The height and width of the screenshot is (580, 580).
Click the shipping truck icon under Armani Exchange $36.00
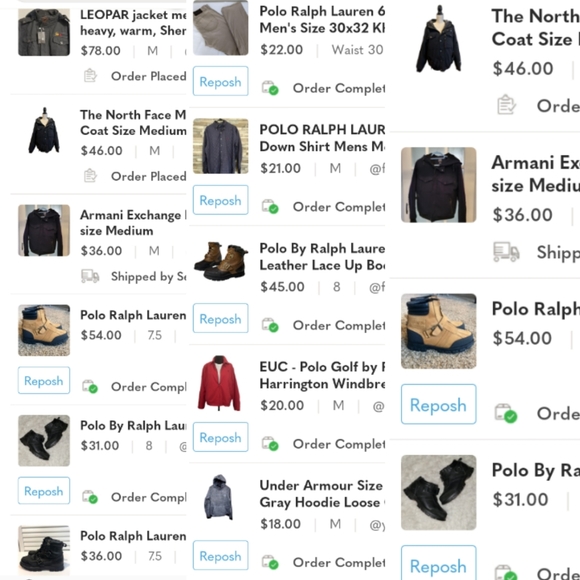pos(90,276)
